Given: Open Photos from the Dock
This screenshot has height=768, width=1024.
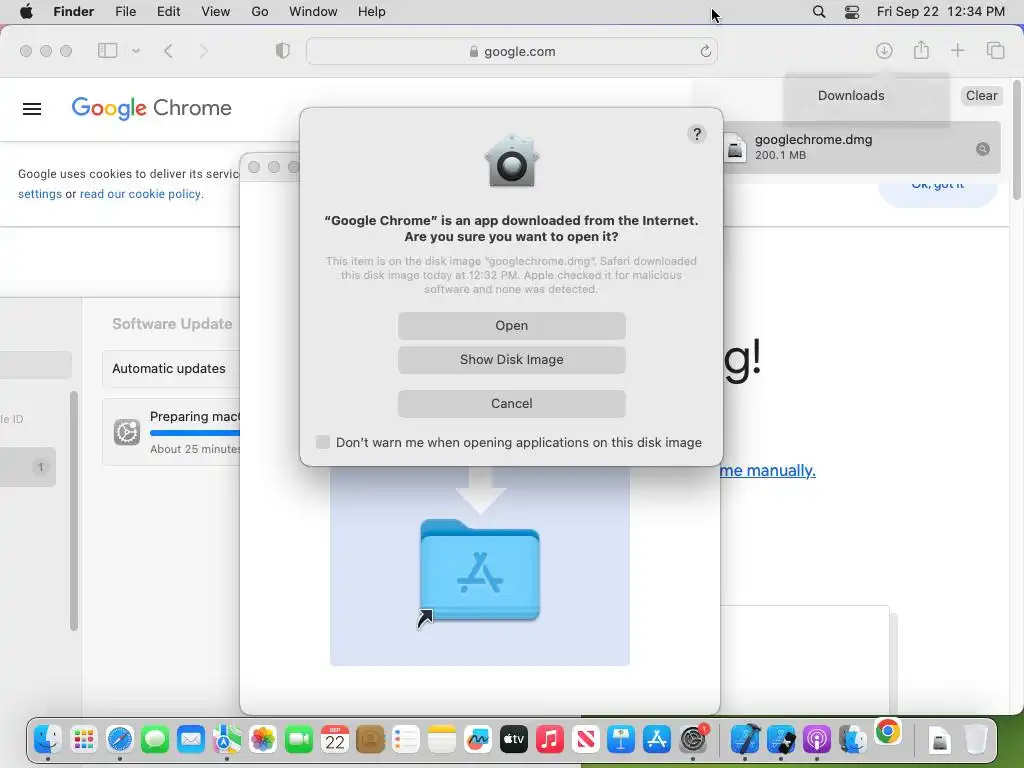Looking at the screenshot, I should [x=263, y=739].
